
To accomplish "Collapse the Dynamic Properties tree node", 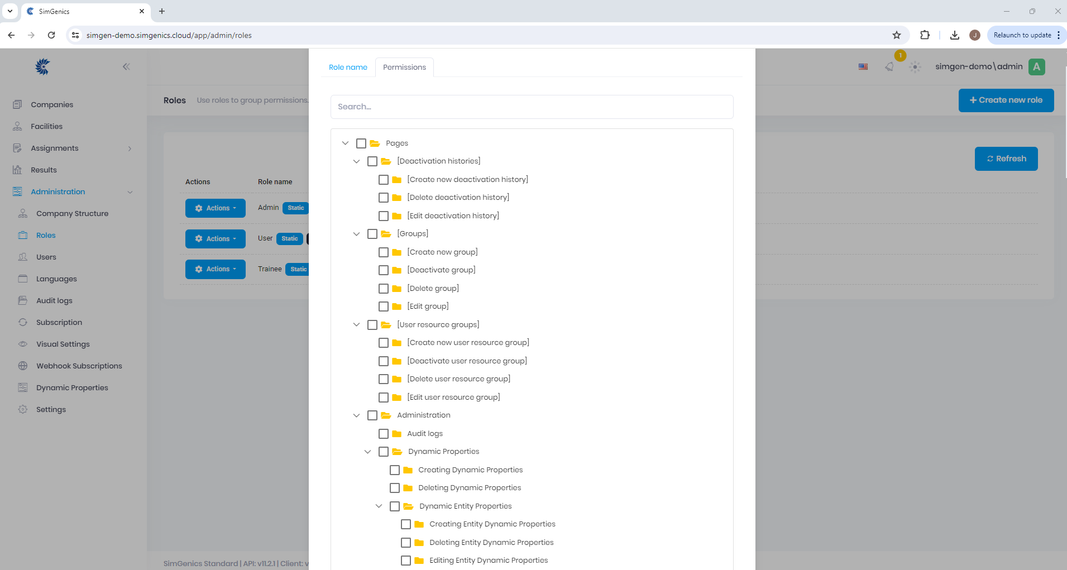I will click(x=367, y=452).
